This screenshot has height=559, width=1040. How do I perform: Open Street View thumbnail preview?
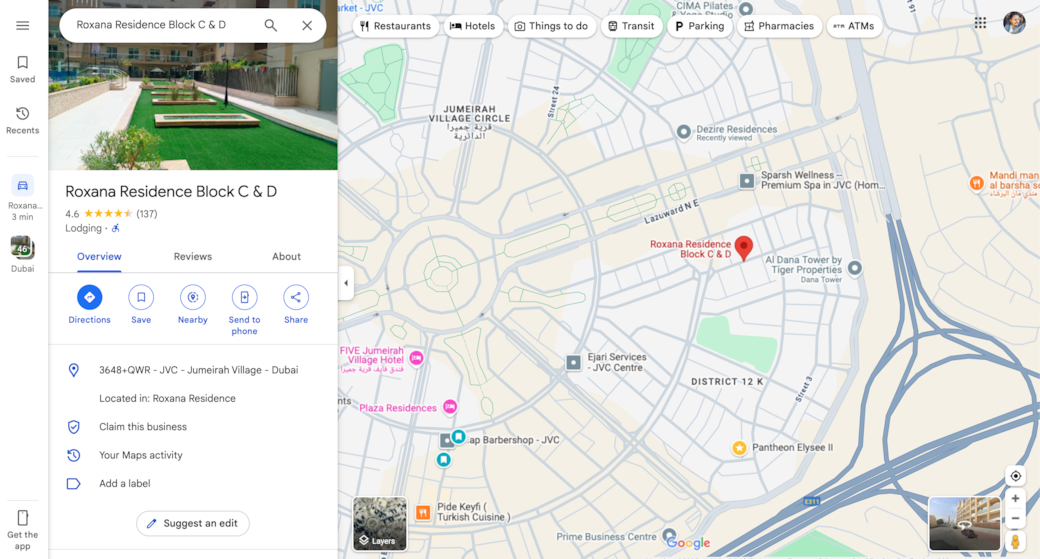(x=964, y=524)
